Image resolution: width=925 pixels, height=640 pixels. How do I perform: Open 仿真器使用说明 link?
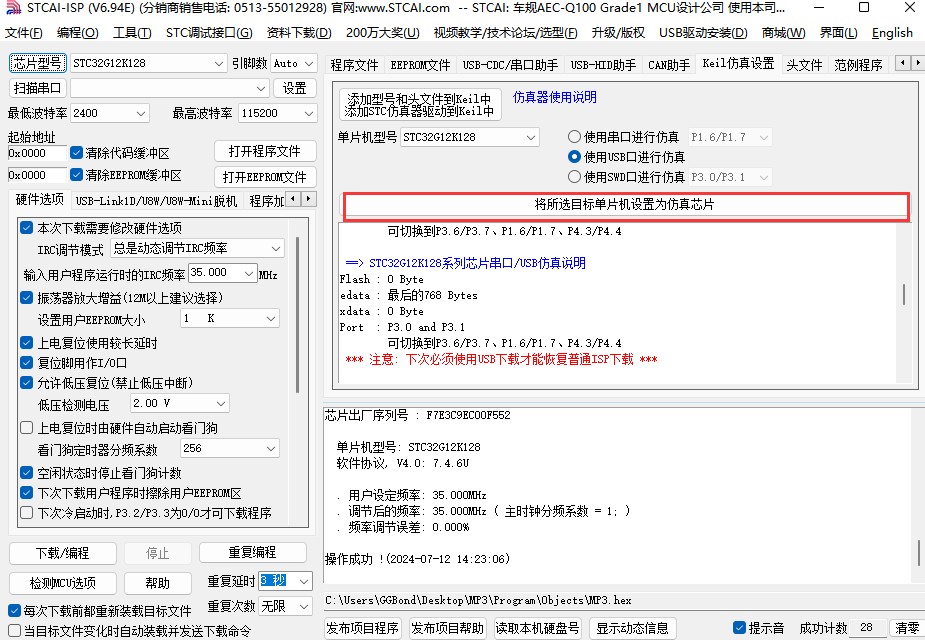tap(554, 97)
